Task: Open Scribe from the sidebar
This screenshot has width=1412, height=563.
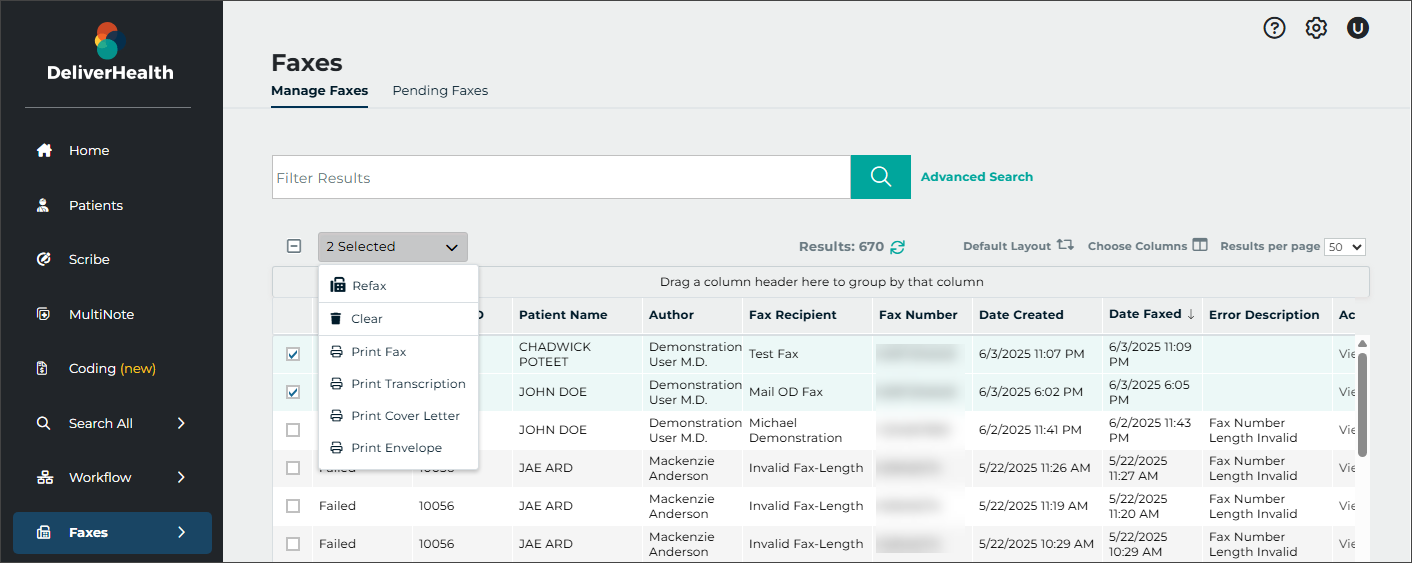Action: (89, 259)
